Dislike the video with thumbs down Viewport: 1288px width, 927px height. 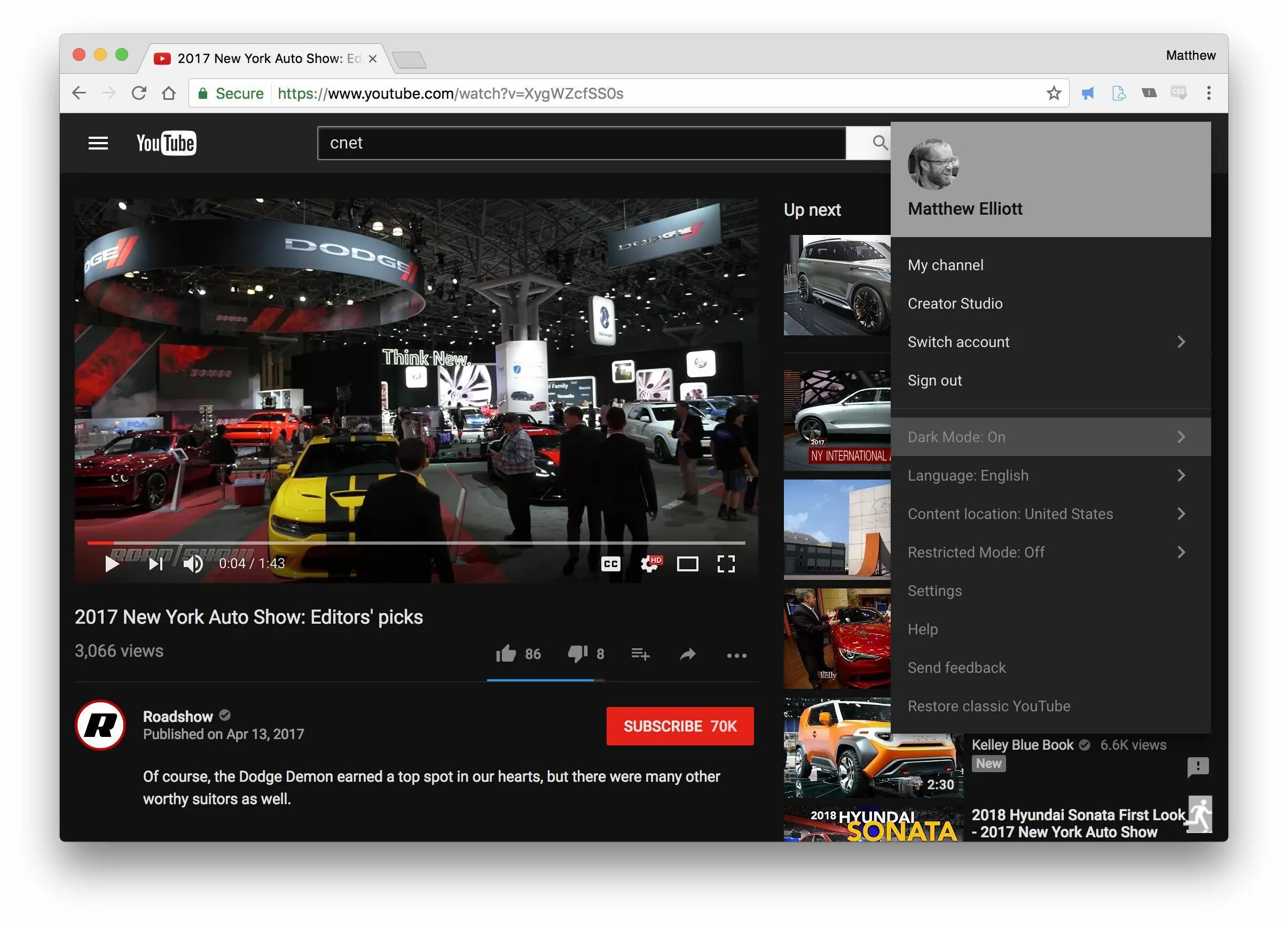(578, 654)
